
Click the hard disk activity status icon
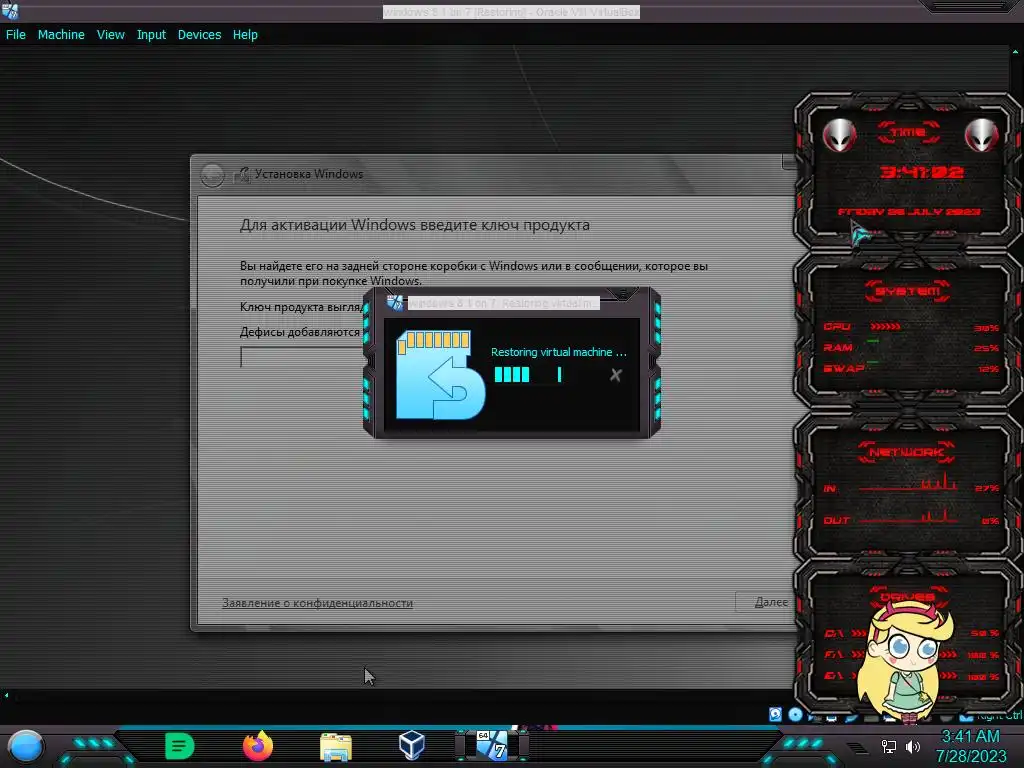pos(775,714)
